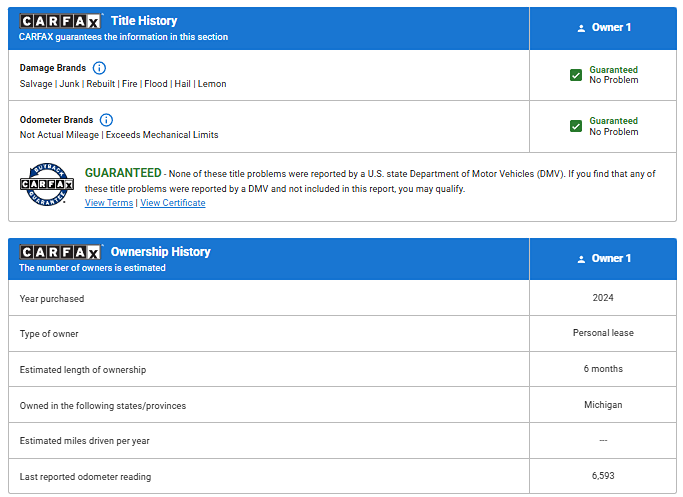Click the CARFAX logo in Ownership History header

coord(61,252)
